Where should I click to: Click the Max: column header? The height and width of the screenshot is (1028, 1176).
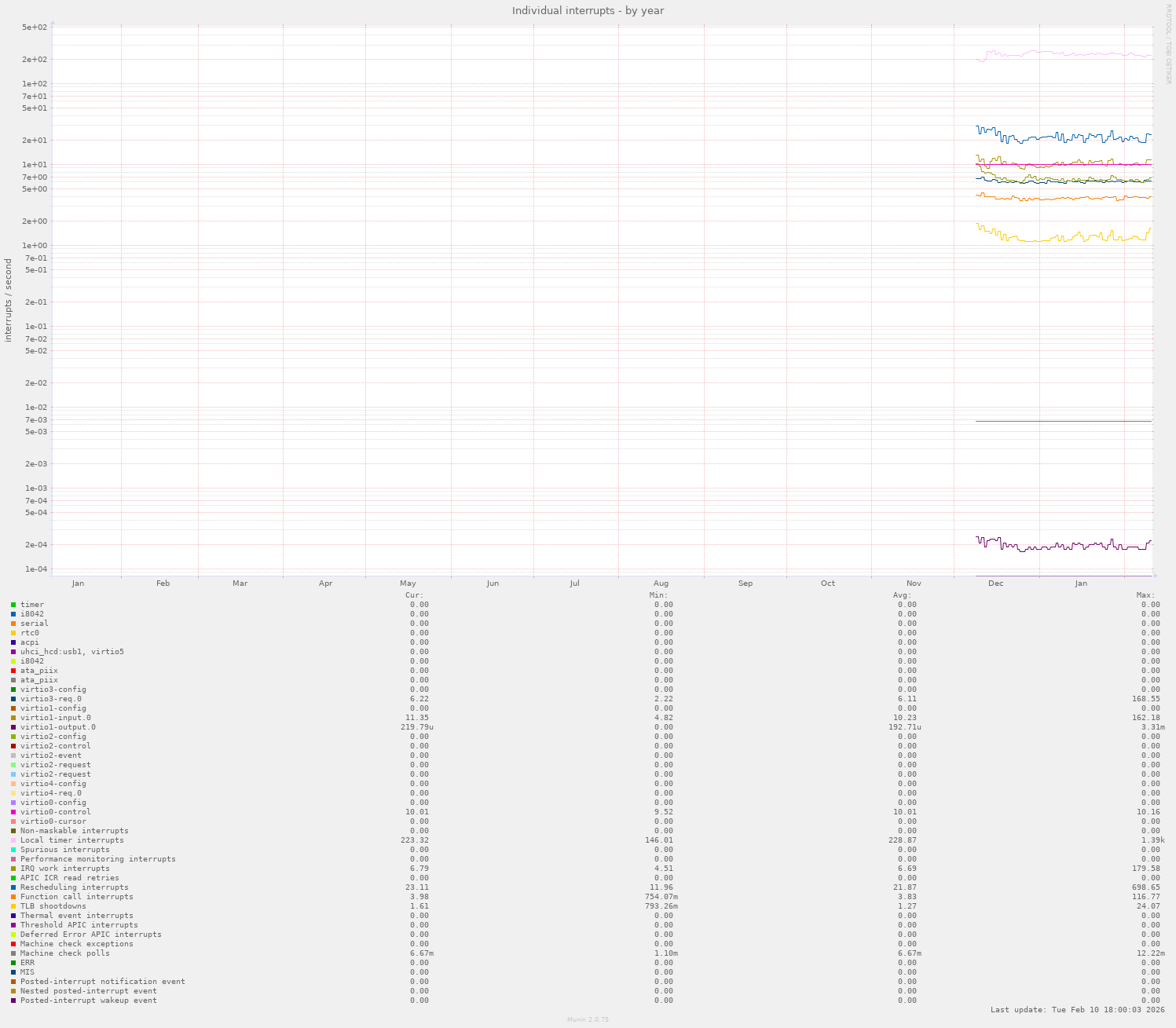click(x=1145, y=595)
